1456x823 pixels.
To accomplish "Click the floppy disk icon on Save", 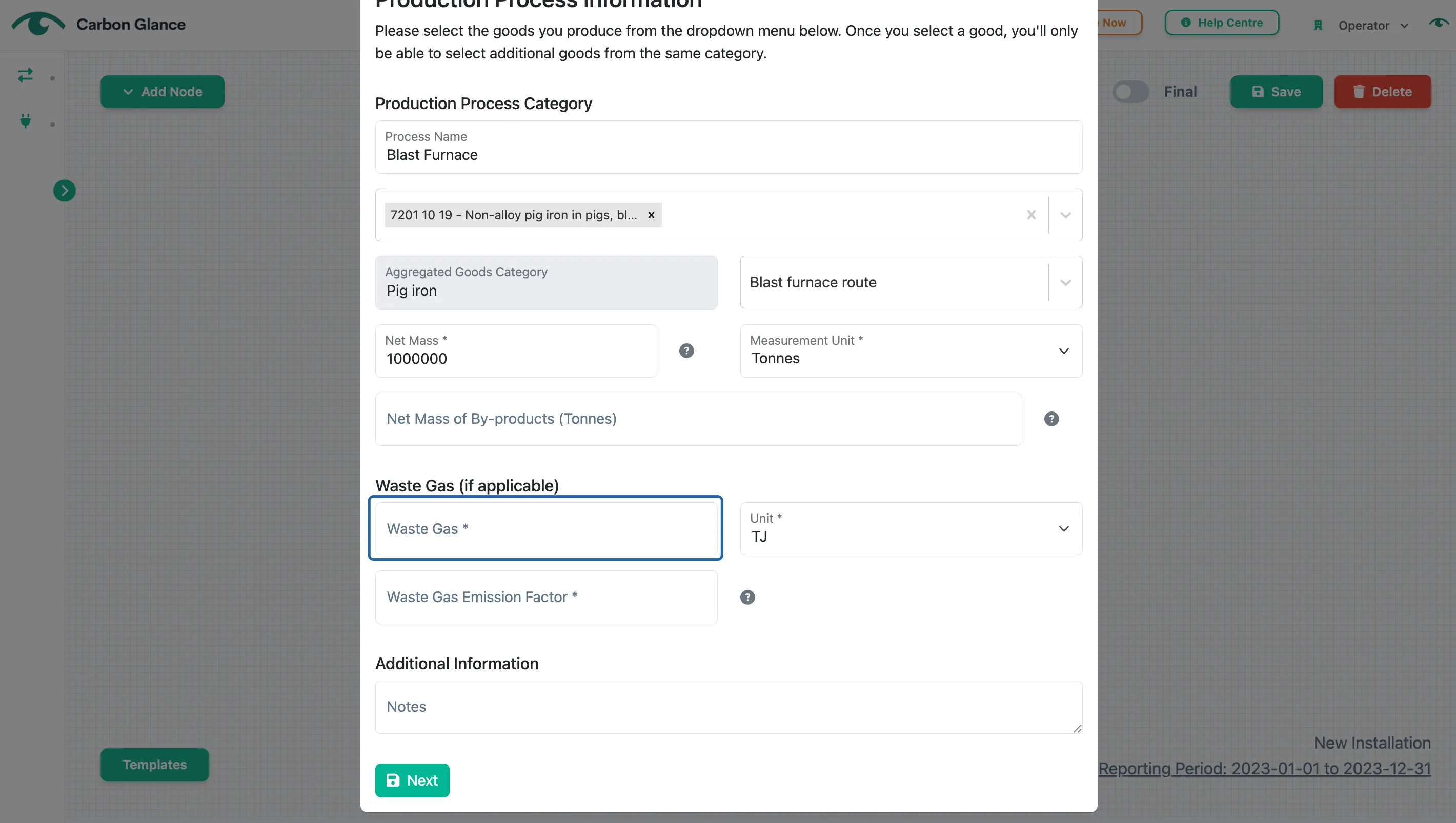I will 1258,92.
